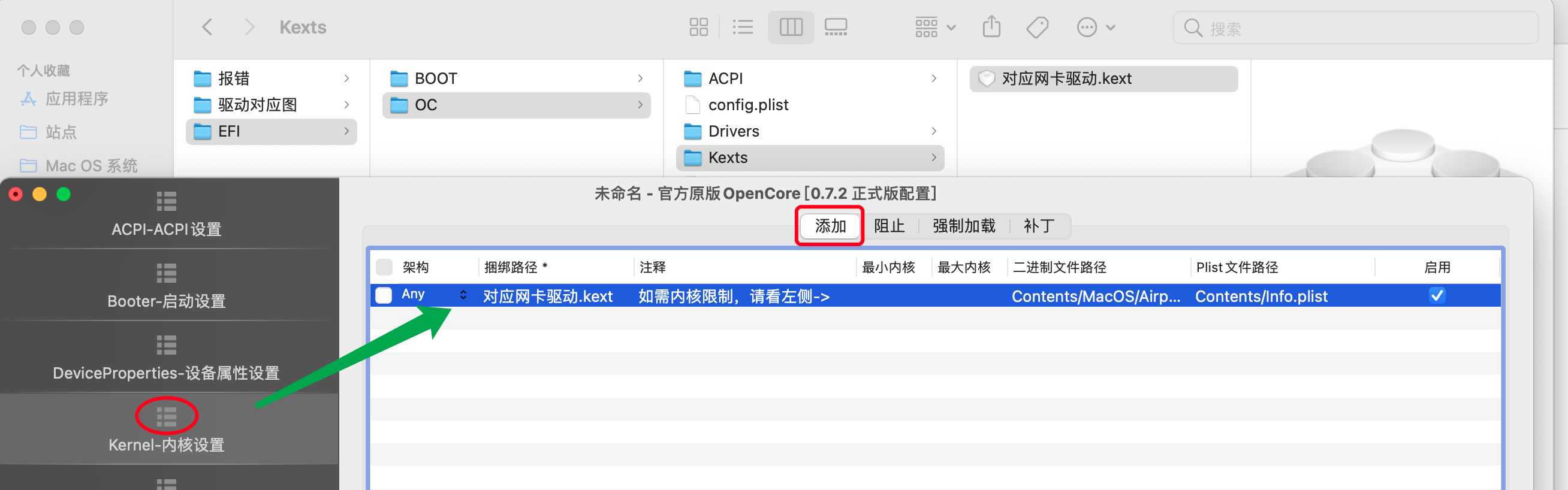Select the 报错 folder
1568x490 pixels.
point(271,78)
